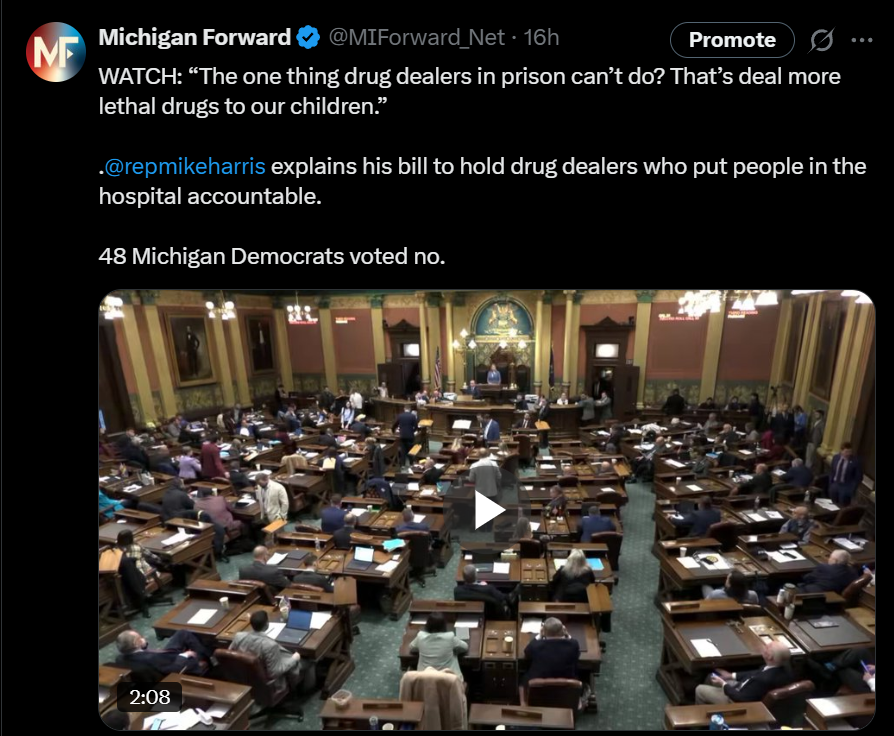Click the left wall portrait in the video
The height and width of the screenshot is (736, 894).
pyautogui.click(x=190, y=347)
